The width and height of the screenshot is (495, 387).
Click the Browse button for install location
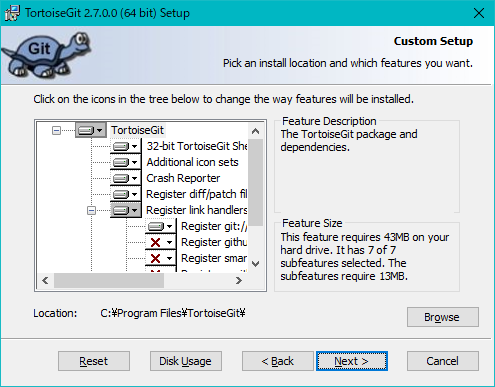(x=443, y=317)
